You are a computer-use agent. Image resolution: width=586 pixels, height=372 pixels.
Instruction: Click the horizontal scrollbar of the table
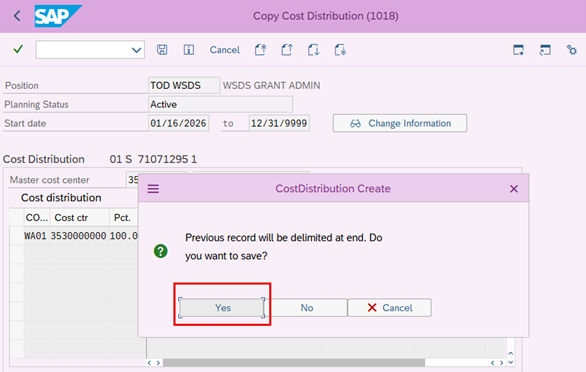[x=294, y=363]
